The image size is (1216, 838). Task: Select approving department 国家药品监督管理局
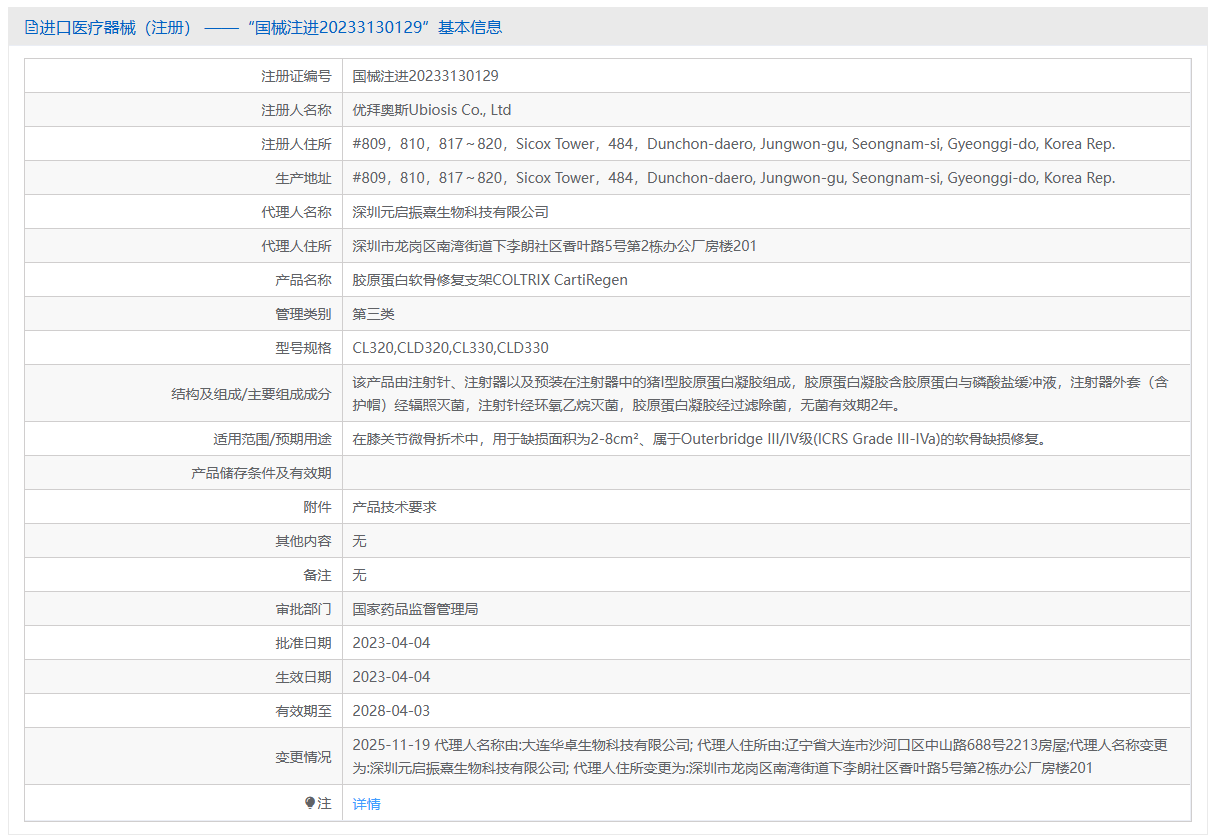pyautogui.click(x=415, y=609)
